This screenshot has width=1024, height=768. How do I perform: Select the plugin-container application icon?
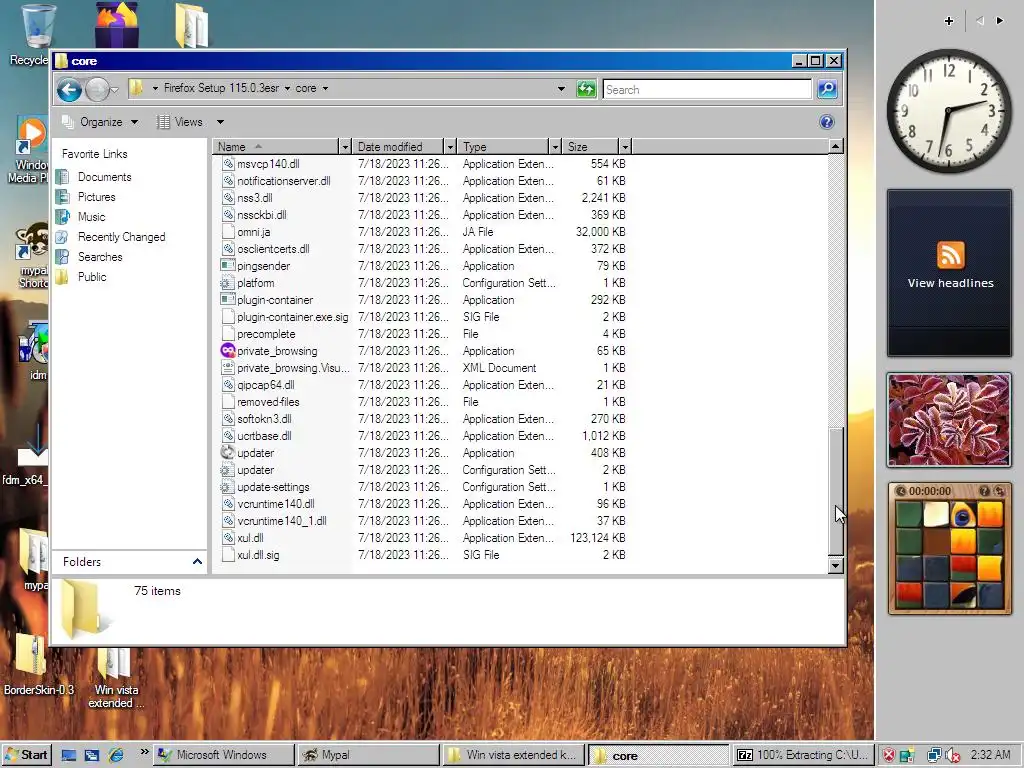(x=227, y=300)
